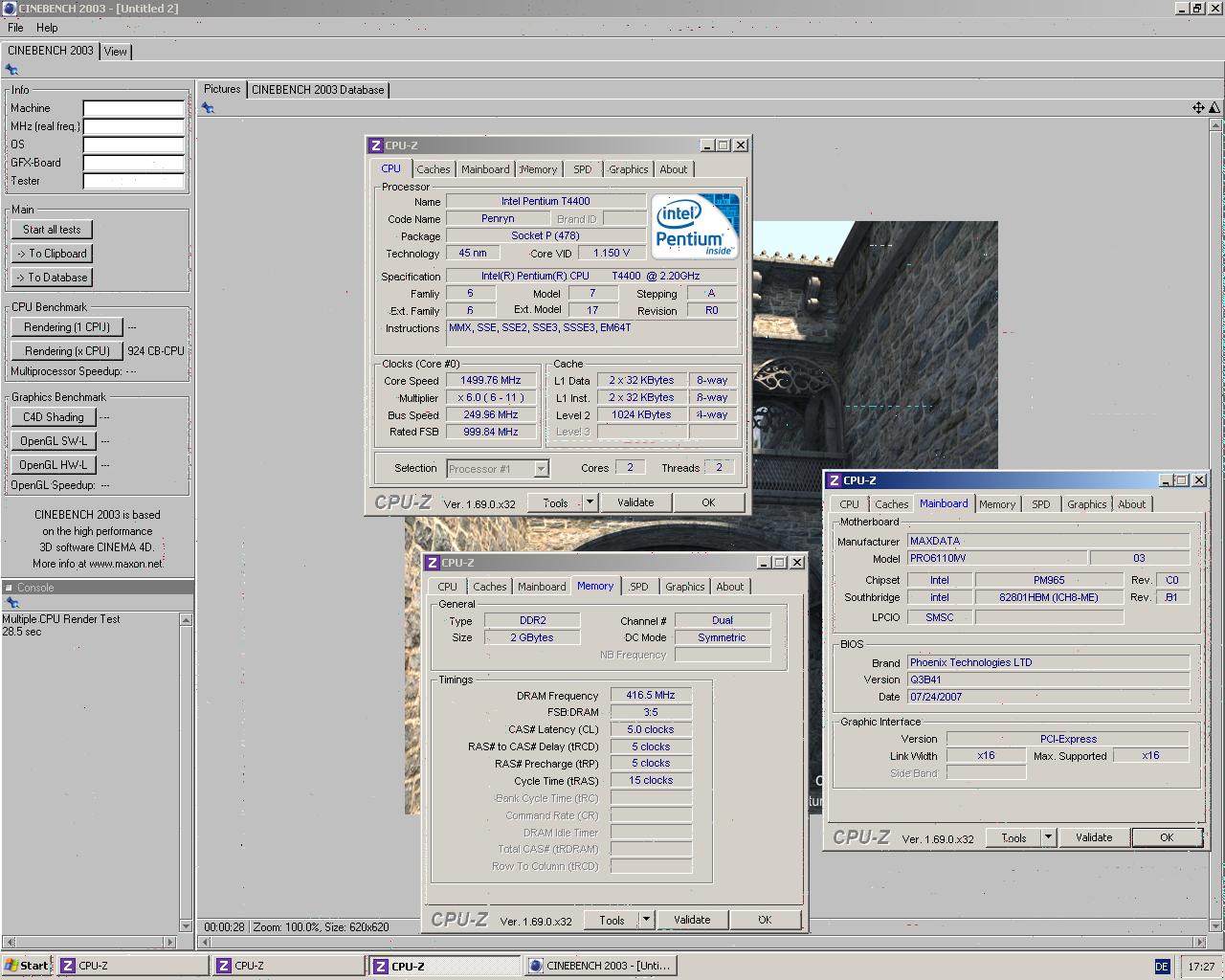The width and height of the screenshot is (1225, 980).
Task: Open Memory tab in Mainboard window
Action: point(997,504)
